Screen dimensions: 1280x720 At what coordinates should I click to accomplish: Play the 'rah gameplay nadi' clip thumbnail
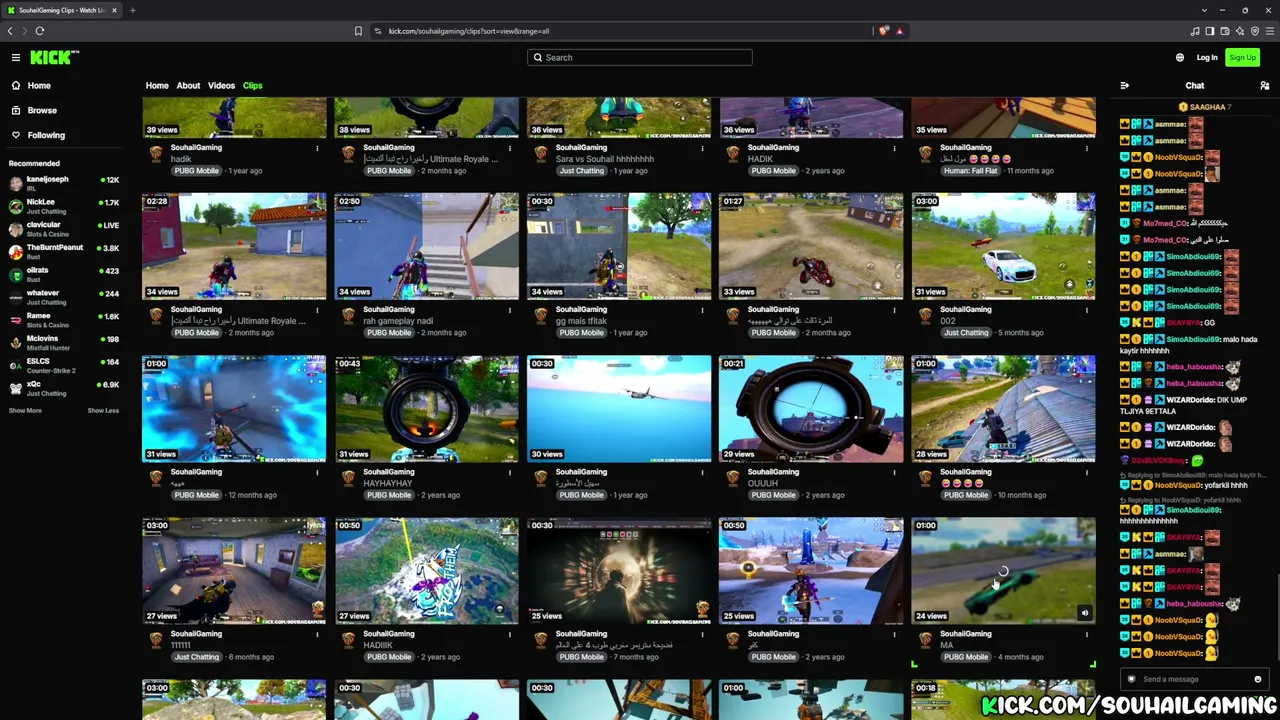coord(427,246)
